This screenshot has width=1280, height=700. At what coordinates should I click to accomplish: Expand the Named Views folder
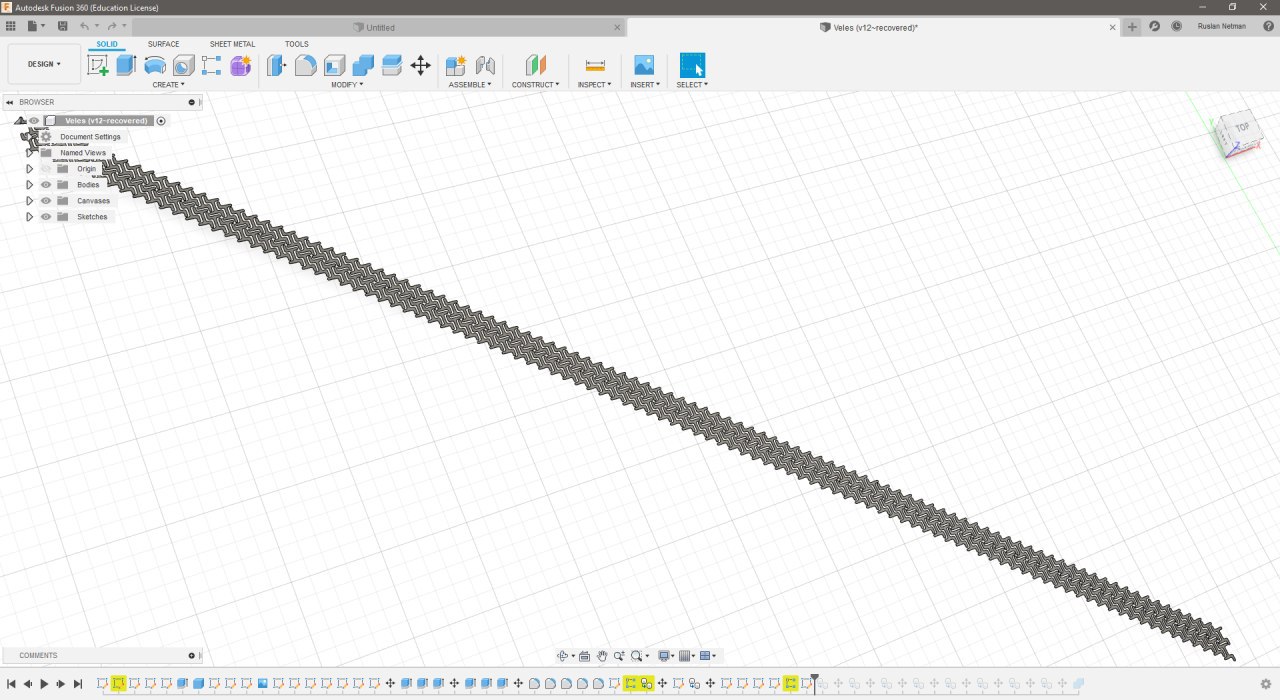coord(30,153)
